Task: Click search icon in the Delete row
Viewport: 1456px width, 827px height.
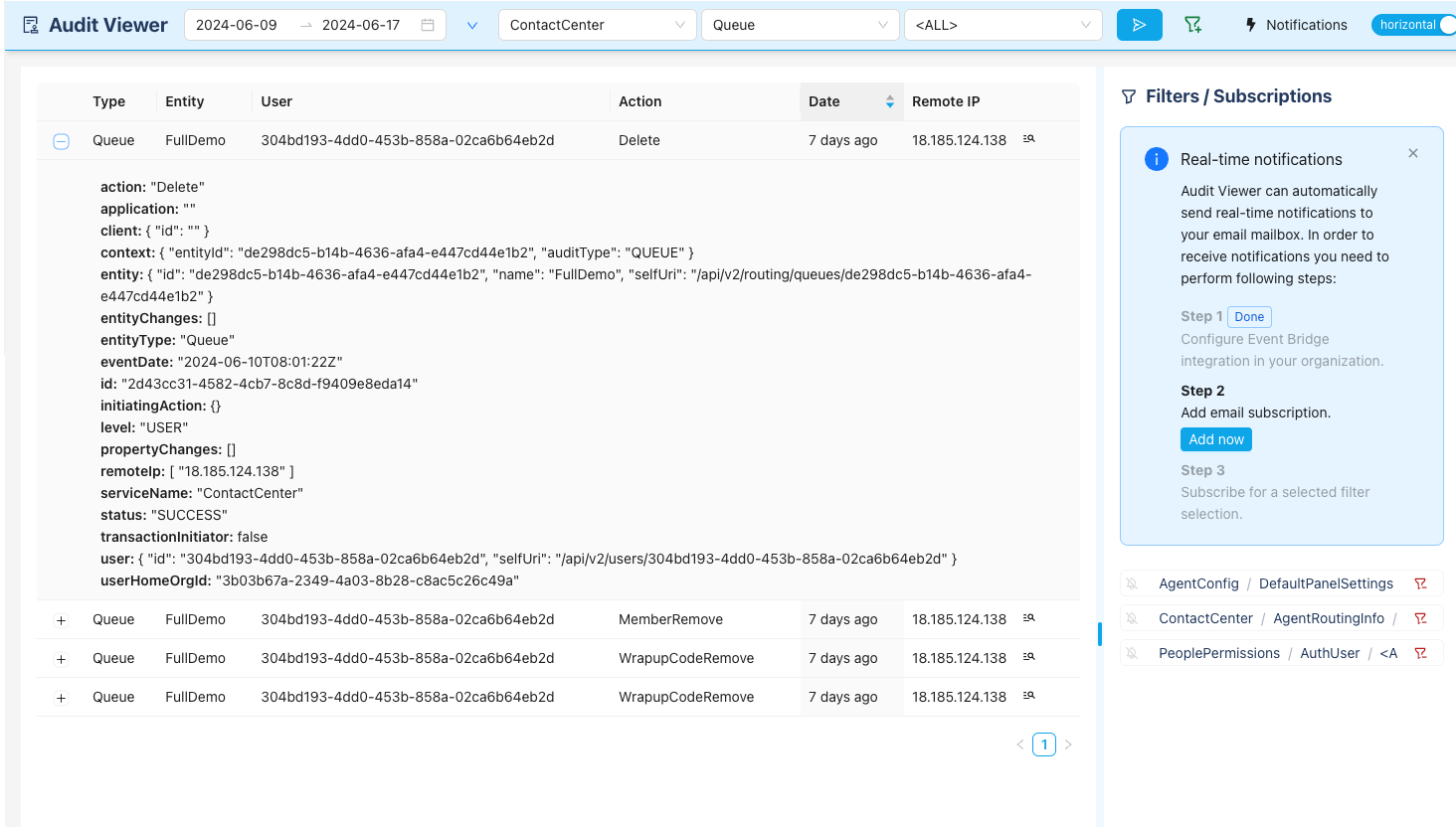Action: 1029,139
